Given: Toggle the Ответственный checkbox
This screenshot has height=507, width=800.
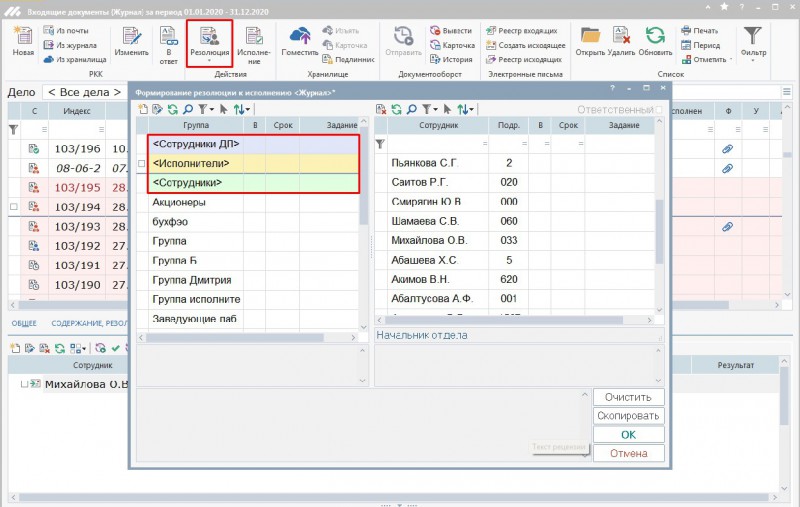Looking at the screenshot, I should point(659,110).
